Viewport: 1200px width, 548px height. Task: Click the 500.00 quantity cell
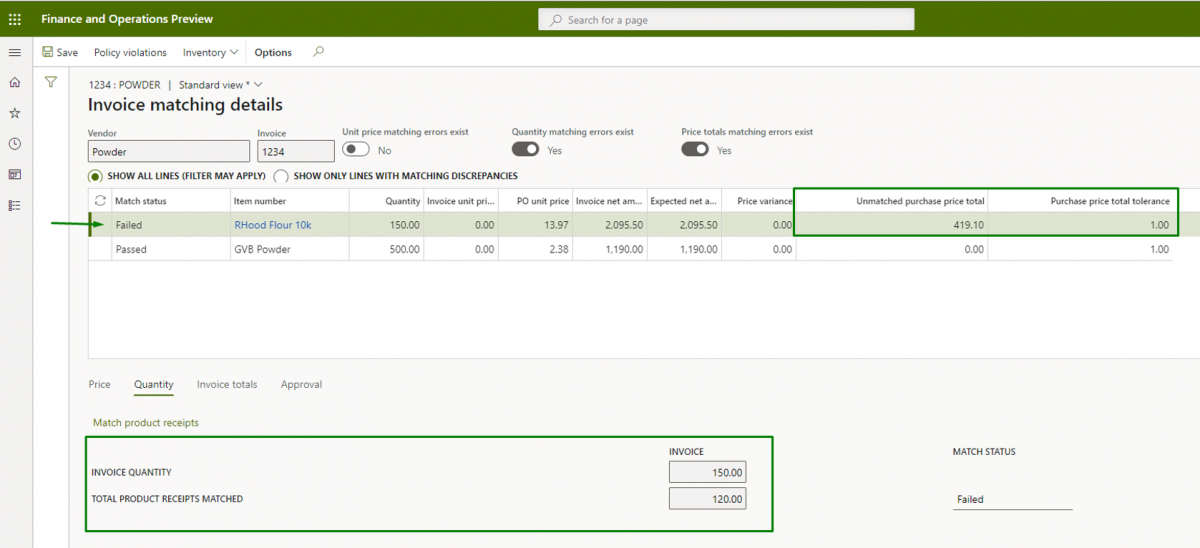pyautogui.click(x=386, y=249)
